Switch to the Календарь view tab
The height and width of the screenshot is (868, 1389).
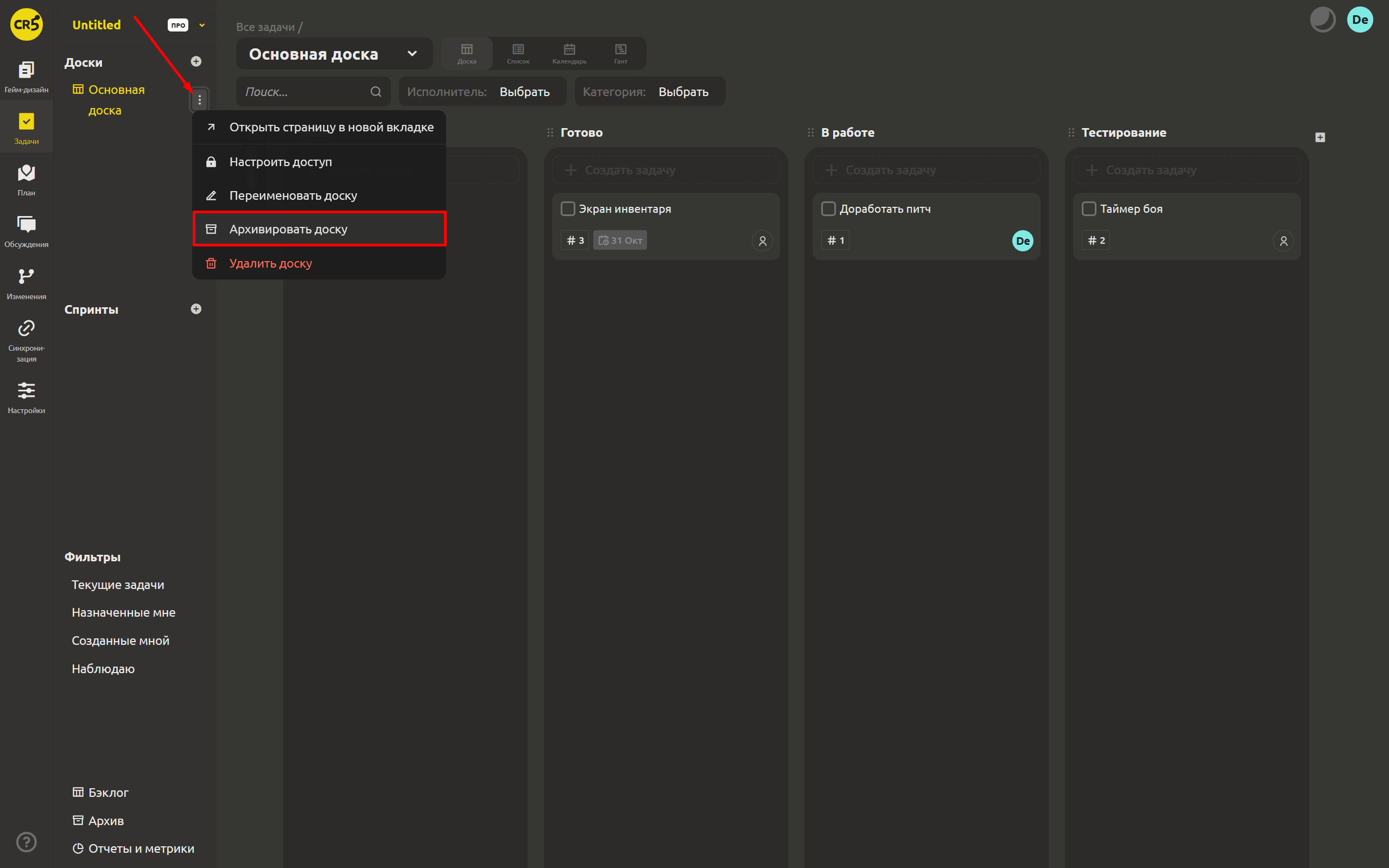click(569, 54)
